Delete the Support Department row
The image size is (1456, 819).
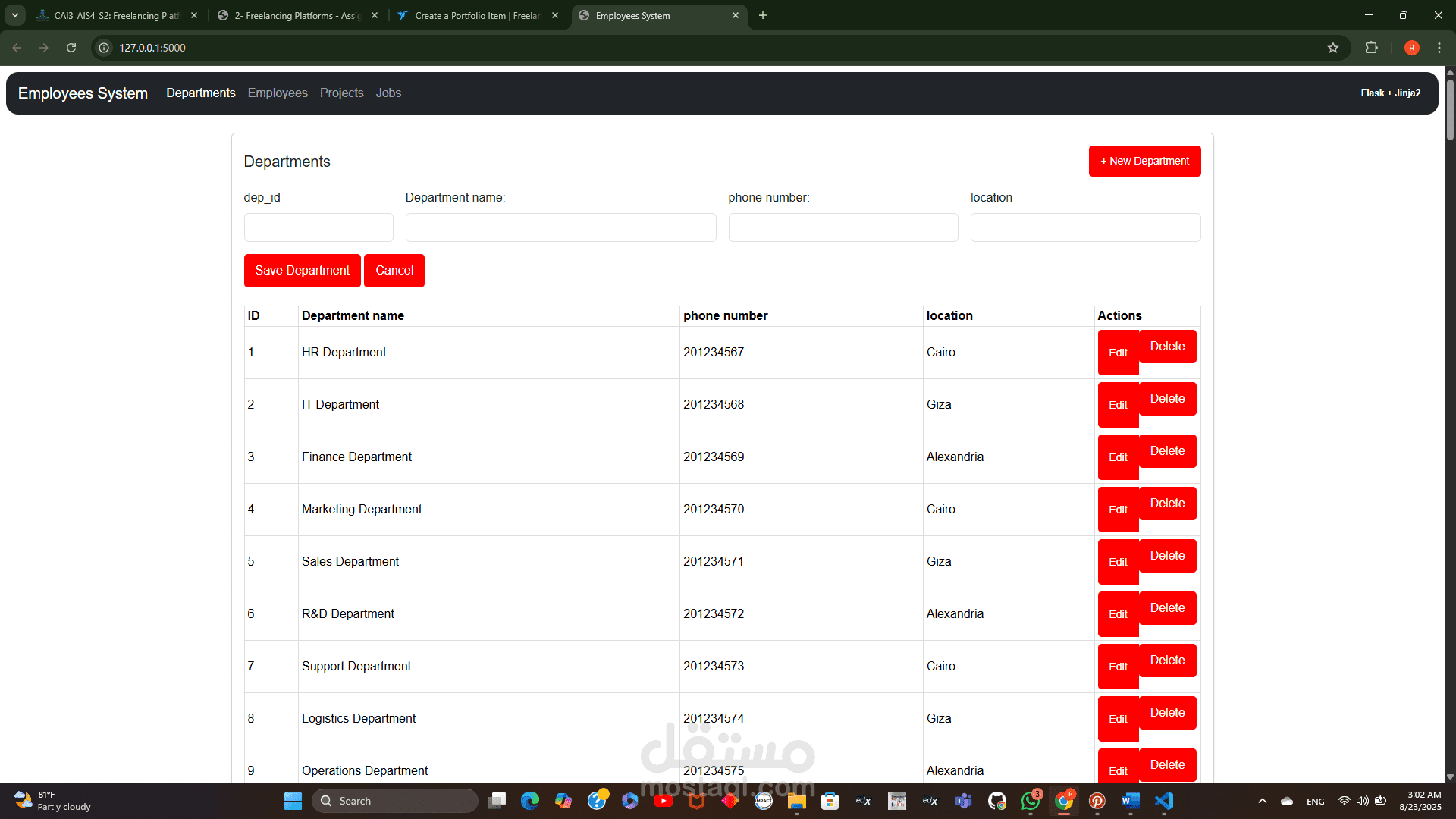click(x=1168, y=661)
